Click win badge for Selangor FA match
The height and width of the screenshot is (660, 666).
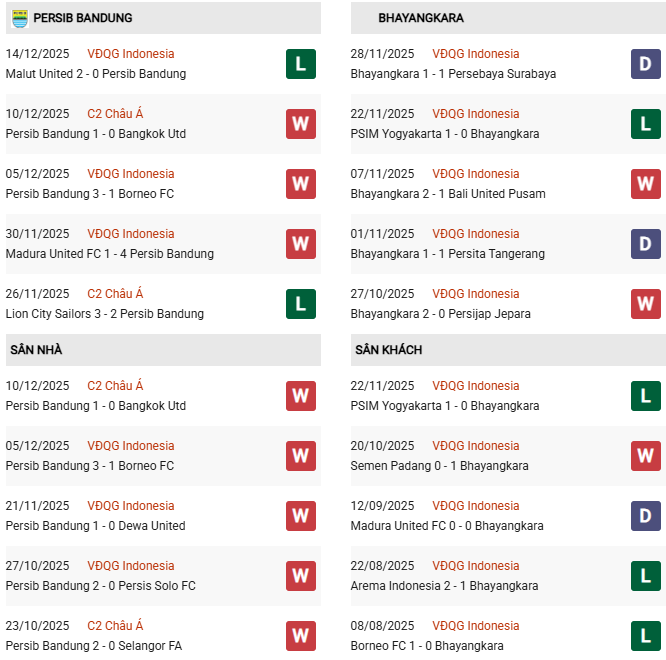[x=301, y=636]
